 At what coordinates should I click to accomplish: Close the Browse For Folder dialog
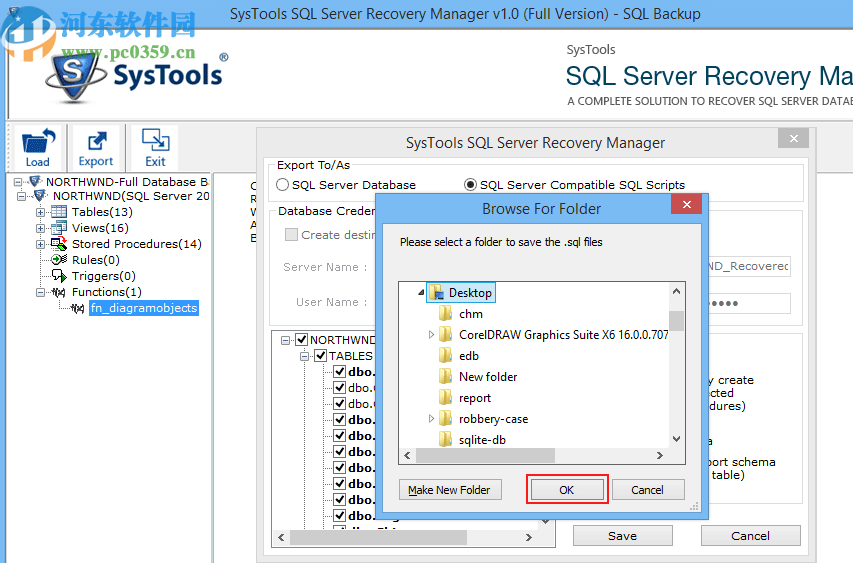[x=687, y=205]
